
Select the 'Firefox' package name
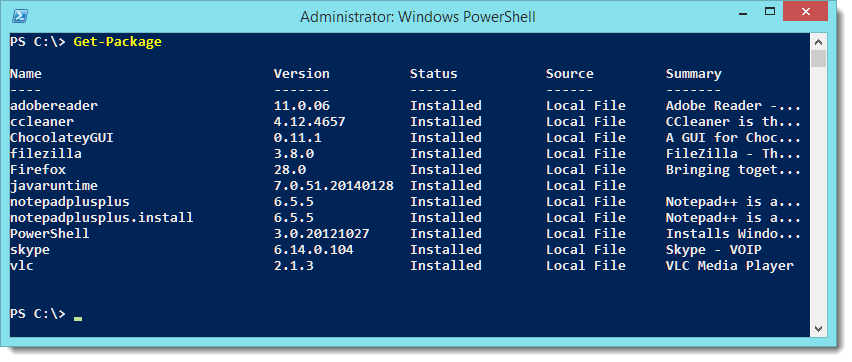(x=37, y=170)
